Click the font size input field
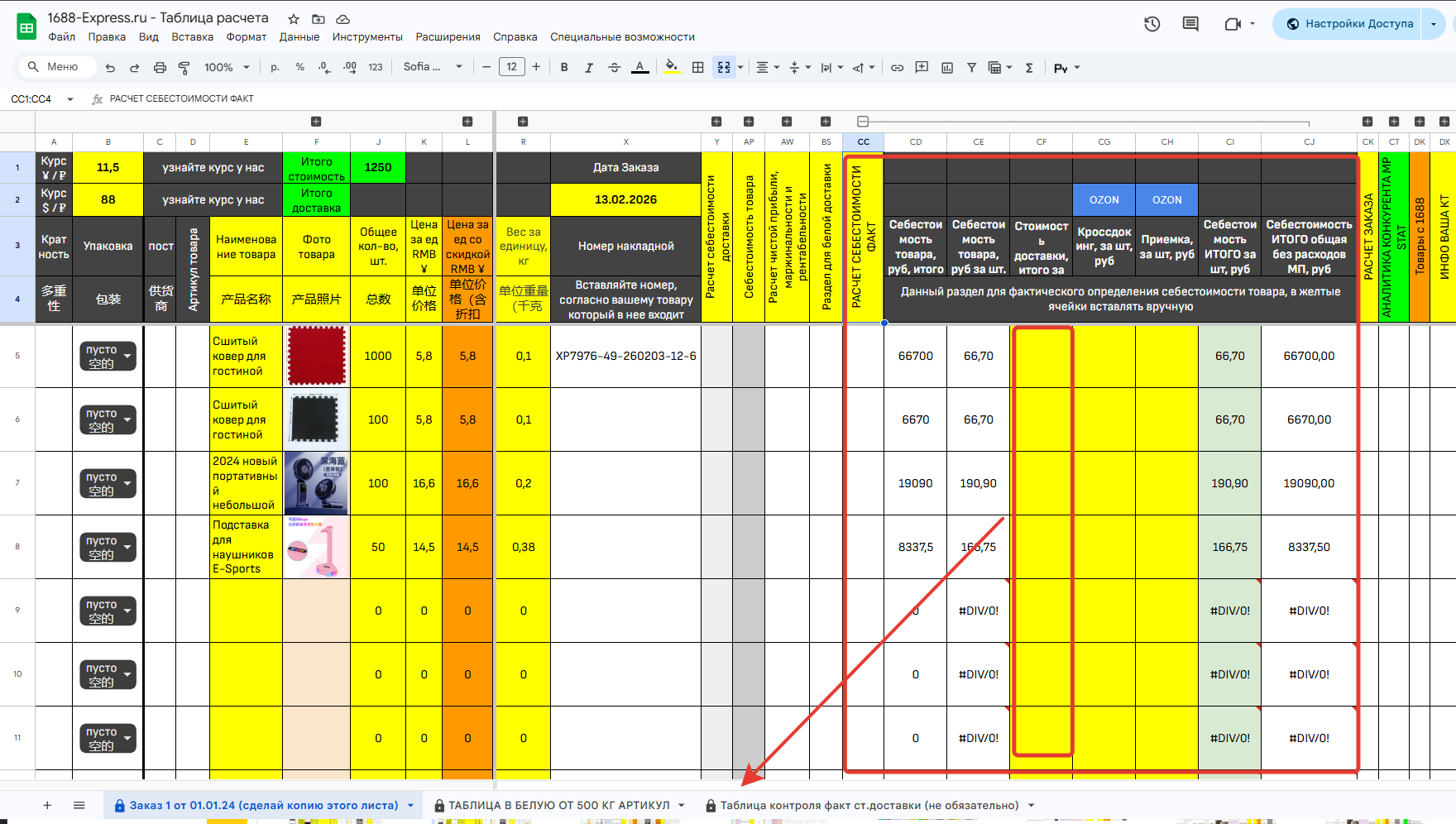 click(x=511, y=67)
